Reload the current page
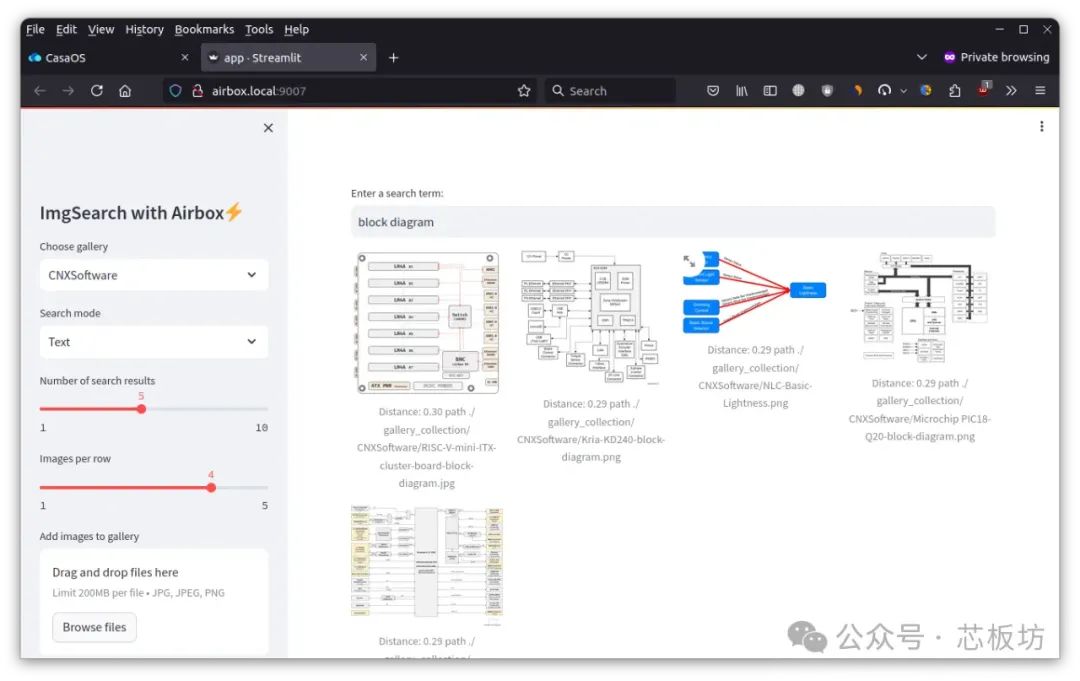 (x=97, y=90)
